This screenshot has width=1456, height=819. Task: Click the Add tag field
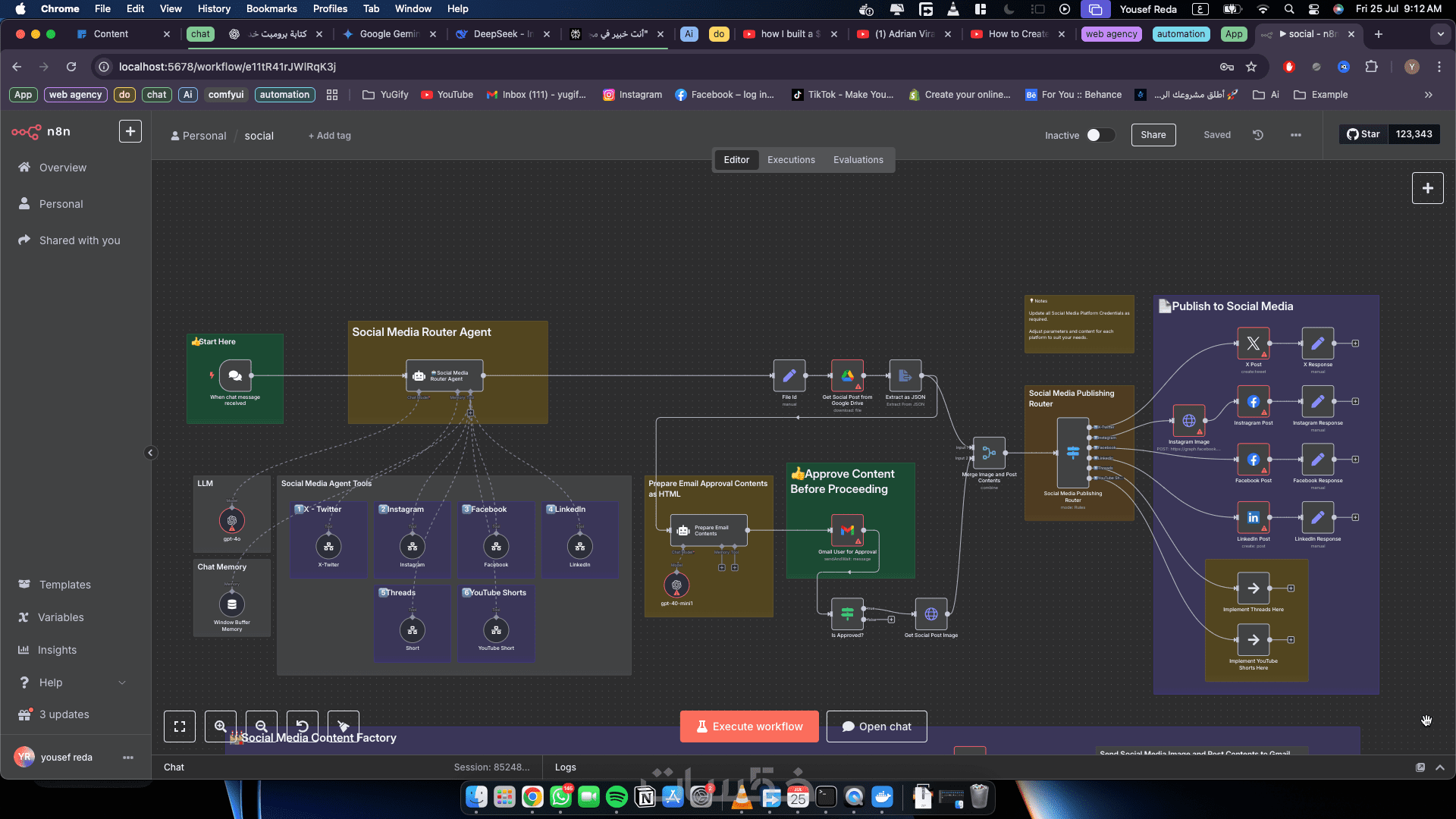tap(330, 136)
